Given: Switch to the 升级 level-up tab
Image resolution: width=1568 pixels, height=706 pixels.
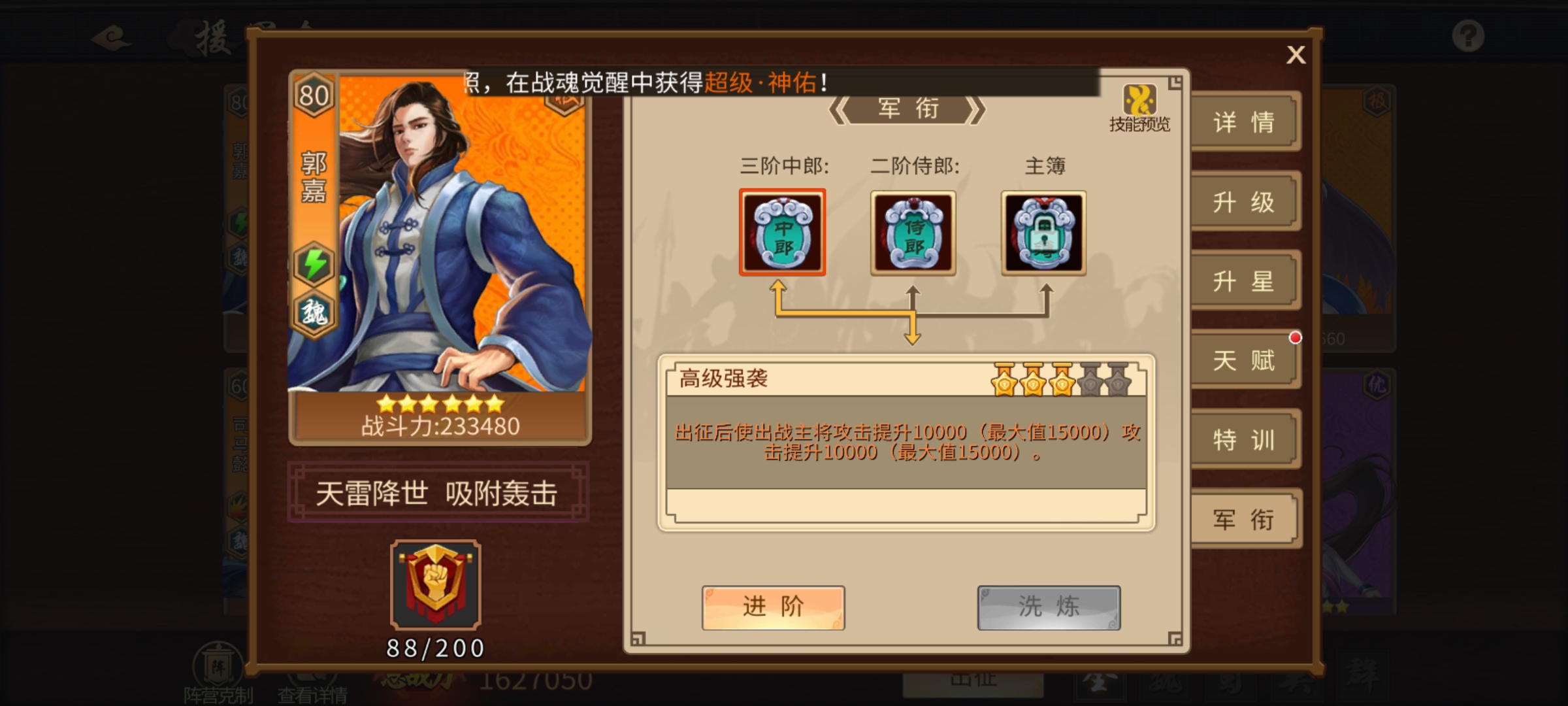Looking at the screenshot, I should pyautogui.click(x=1244, y=201).
